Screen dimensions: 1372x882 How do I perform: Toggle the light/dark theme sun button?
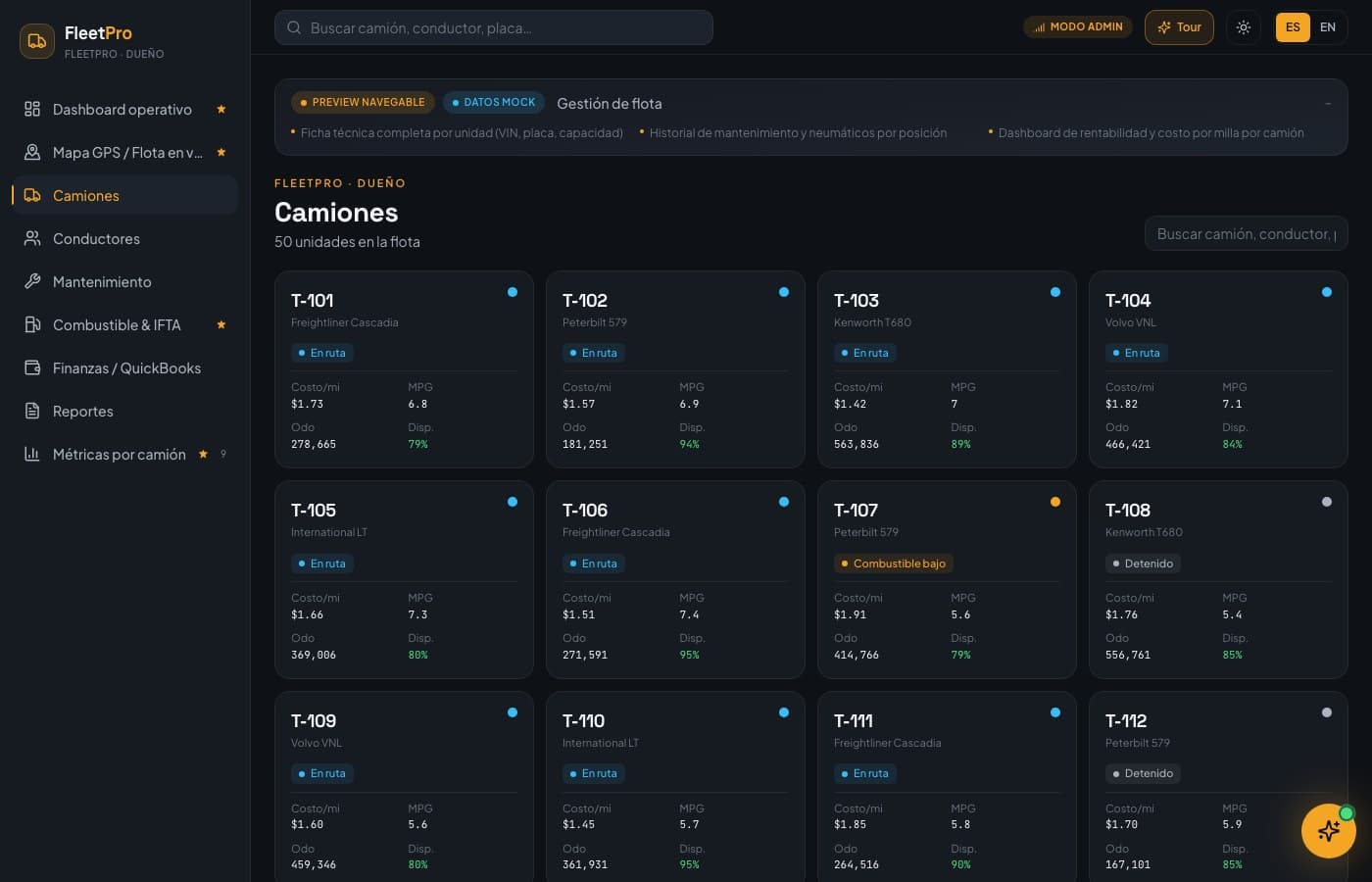click(1244, 27)
